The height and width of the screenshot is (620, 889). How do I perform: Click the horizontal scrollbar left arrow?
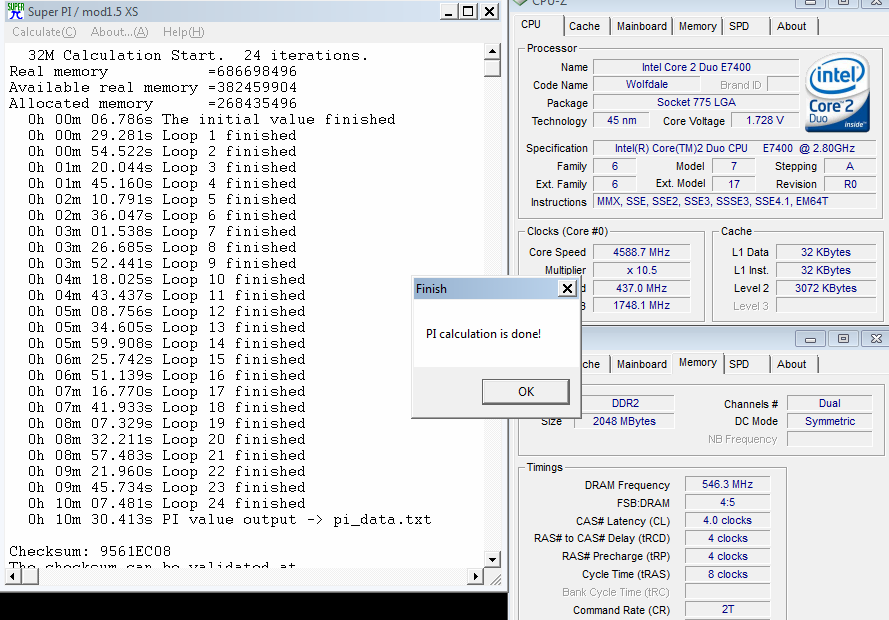click(x=14, y=576)
